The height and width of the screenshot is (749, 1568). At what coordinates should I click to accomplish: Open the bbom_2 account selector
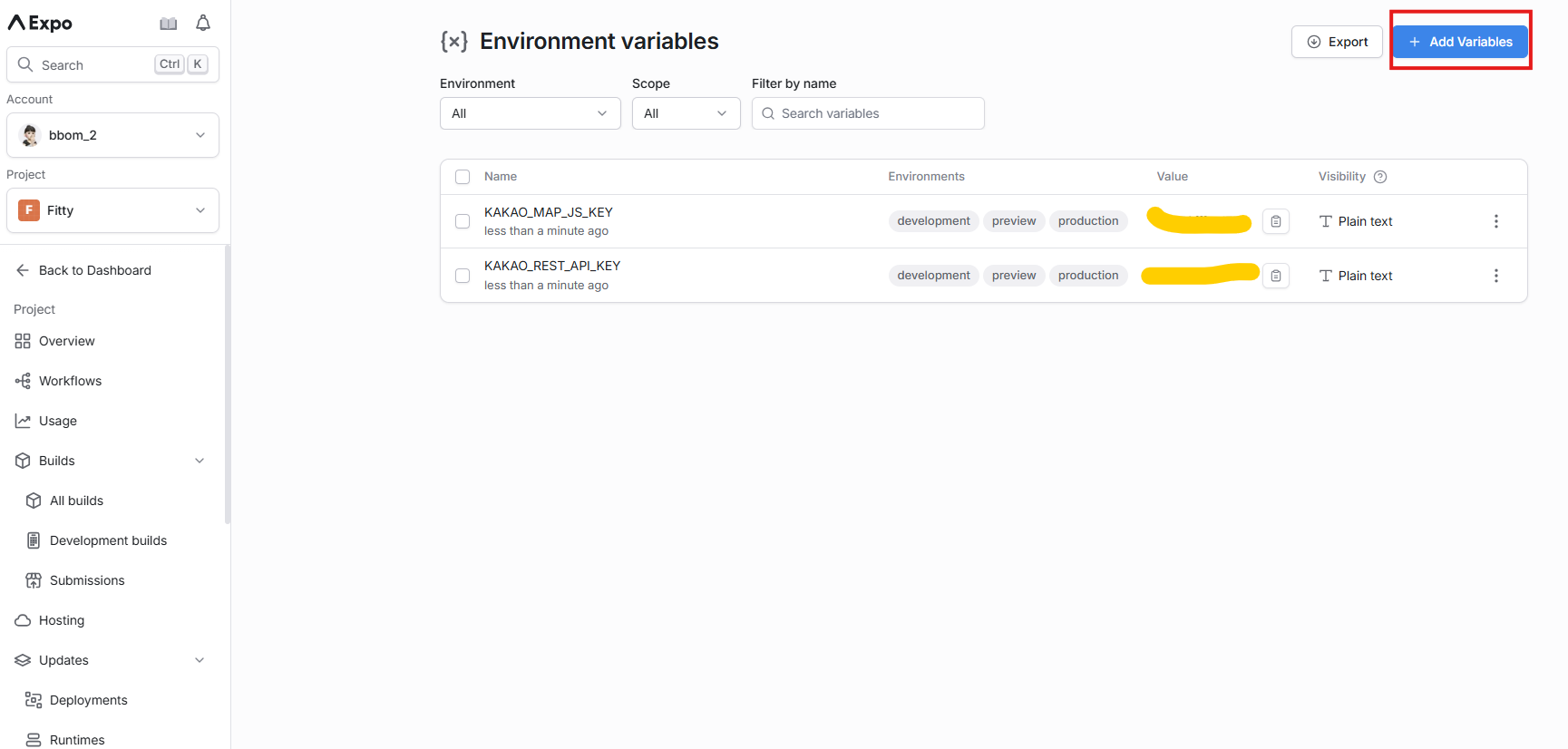pyautogui.click(x=112, y=135)
